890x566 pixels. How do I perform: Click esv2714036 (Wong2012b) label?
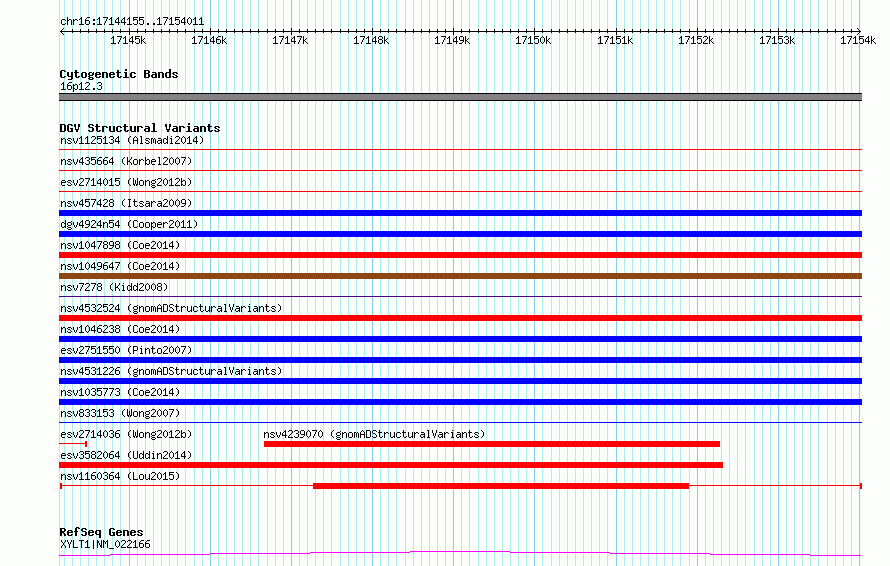(126, 434)
